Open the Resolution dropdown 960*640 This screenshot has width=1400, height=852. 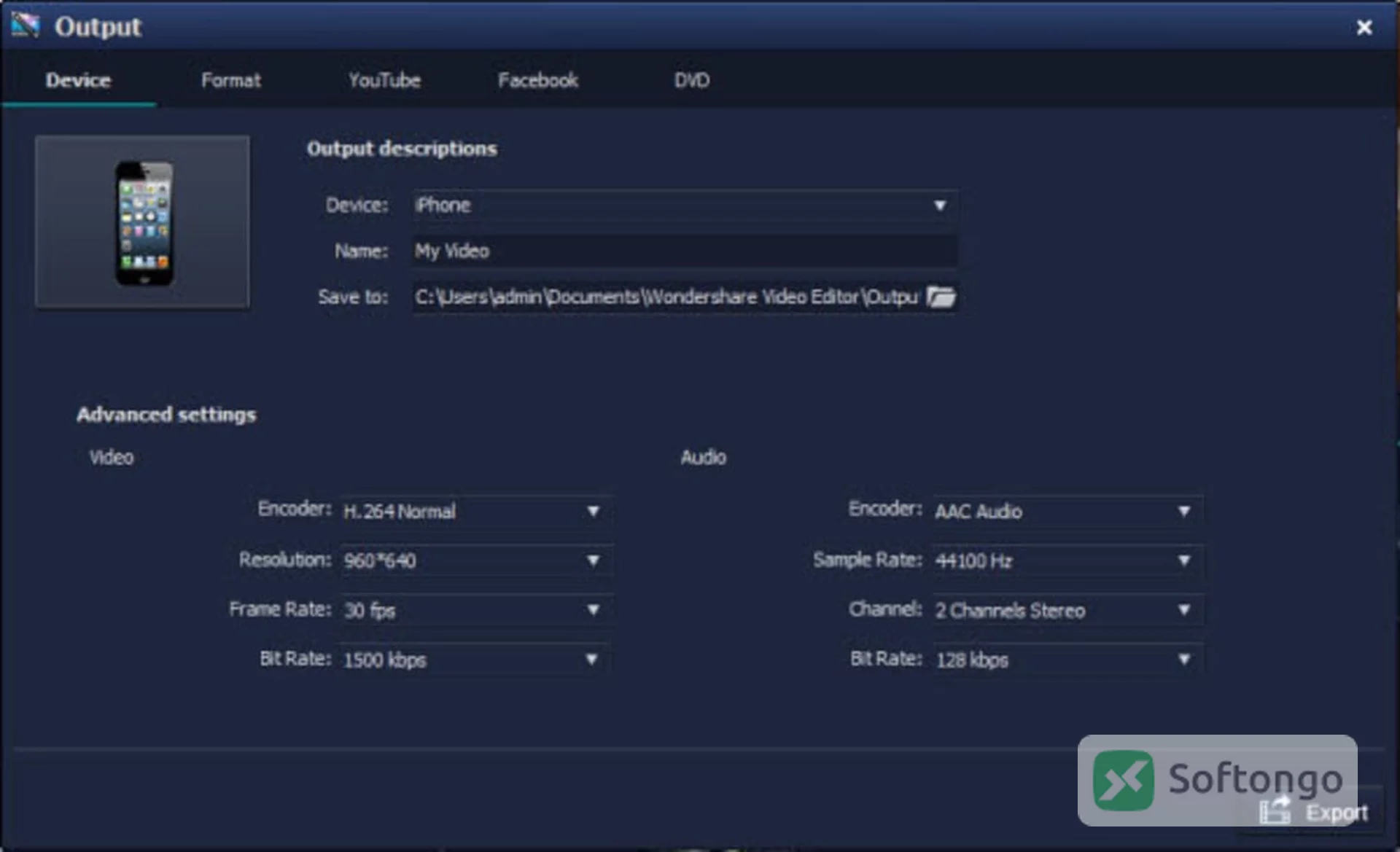coord(476,560)
